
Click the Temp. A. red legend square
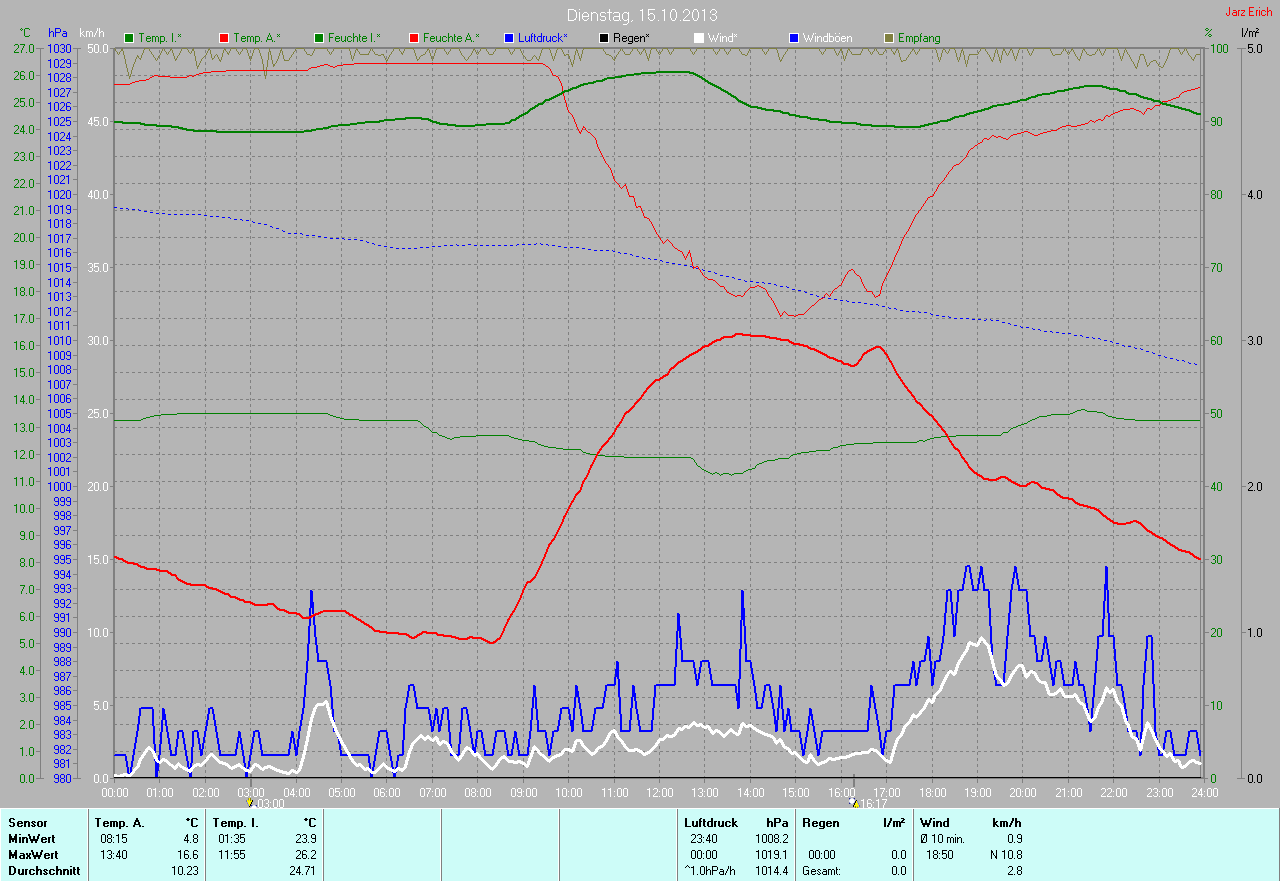click(224, 38)
